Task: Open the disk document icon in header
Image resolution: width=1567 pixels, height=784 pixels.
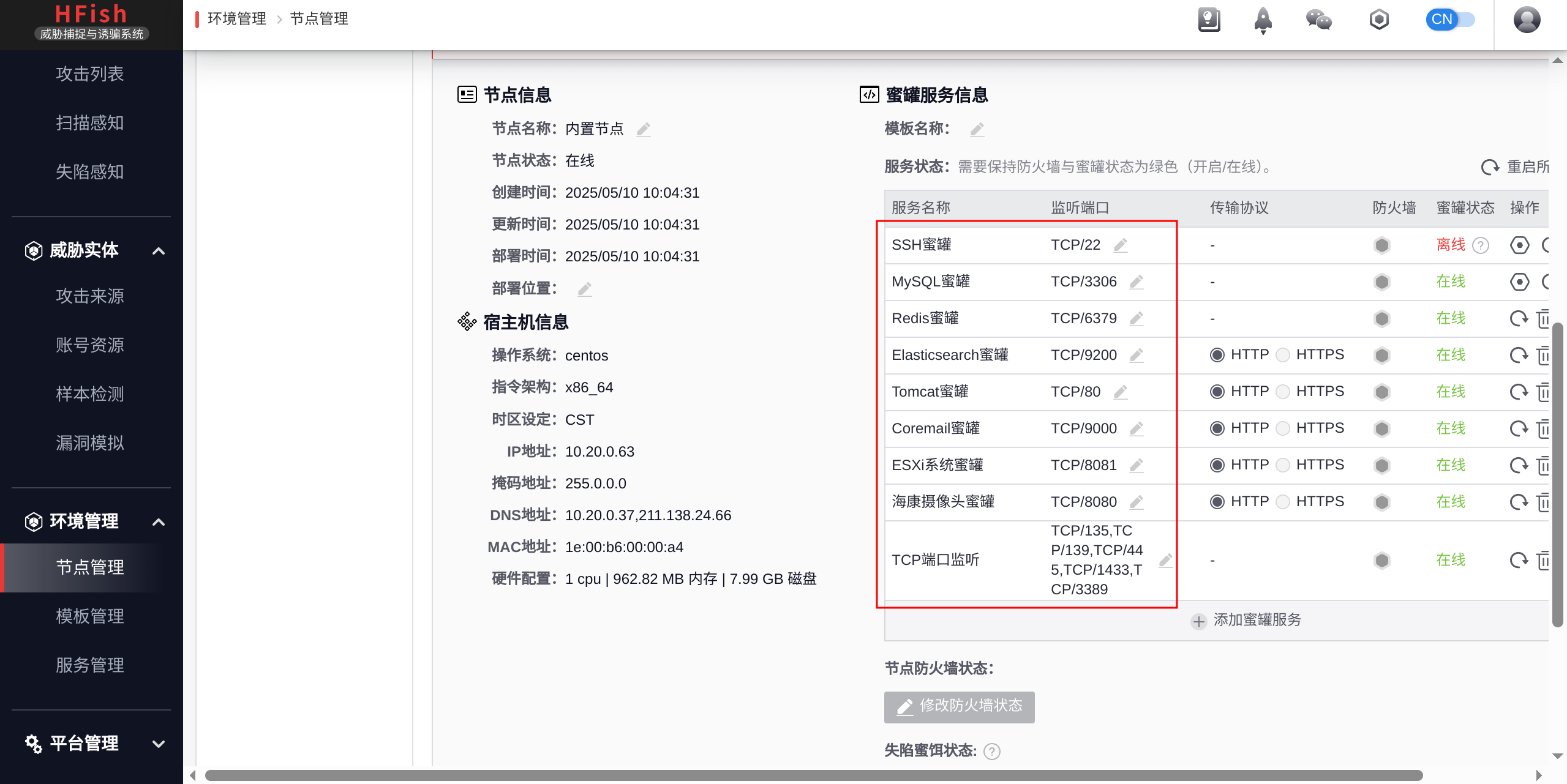Action: coord(1209,20)
